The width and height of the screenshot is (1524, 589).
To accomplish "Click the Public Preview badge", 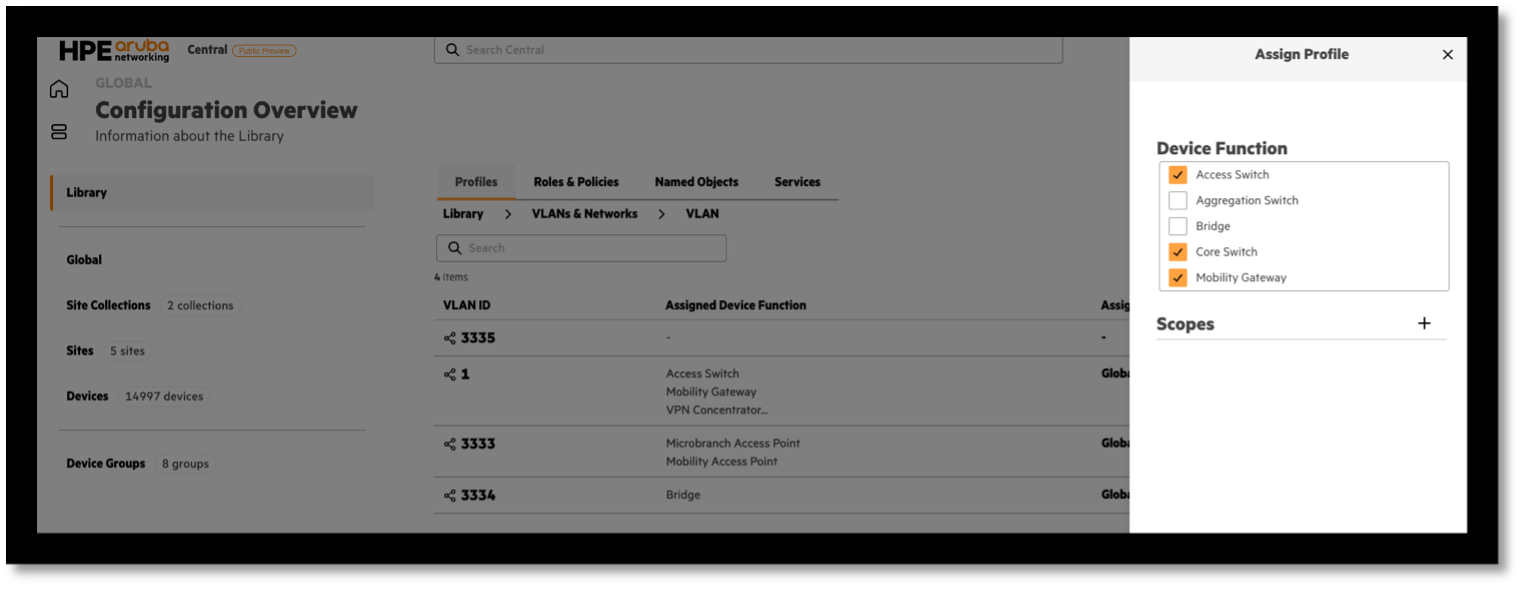I will pos(264,51).
